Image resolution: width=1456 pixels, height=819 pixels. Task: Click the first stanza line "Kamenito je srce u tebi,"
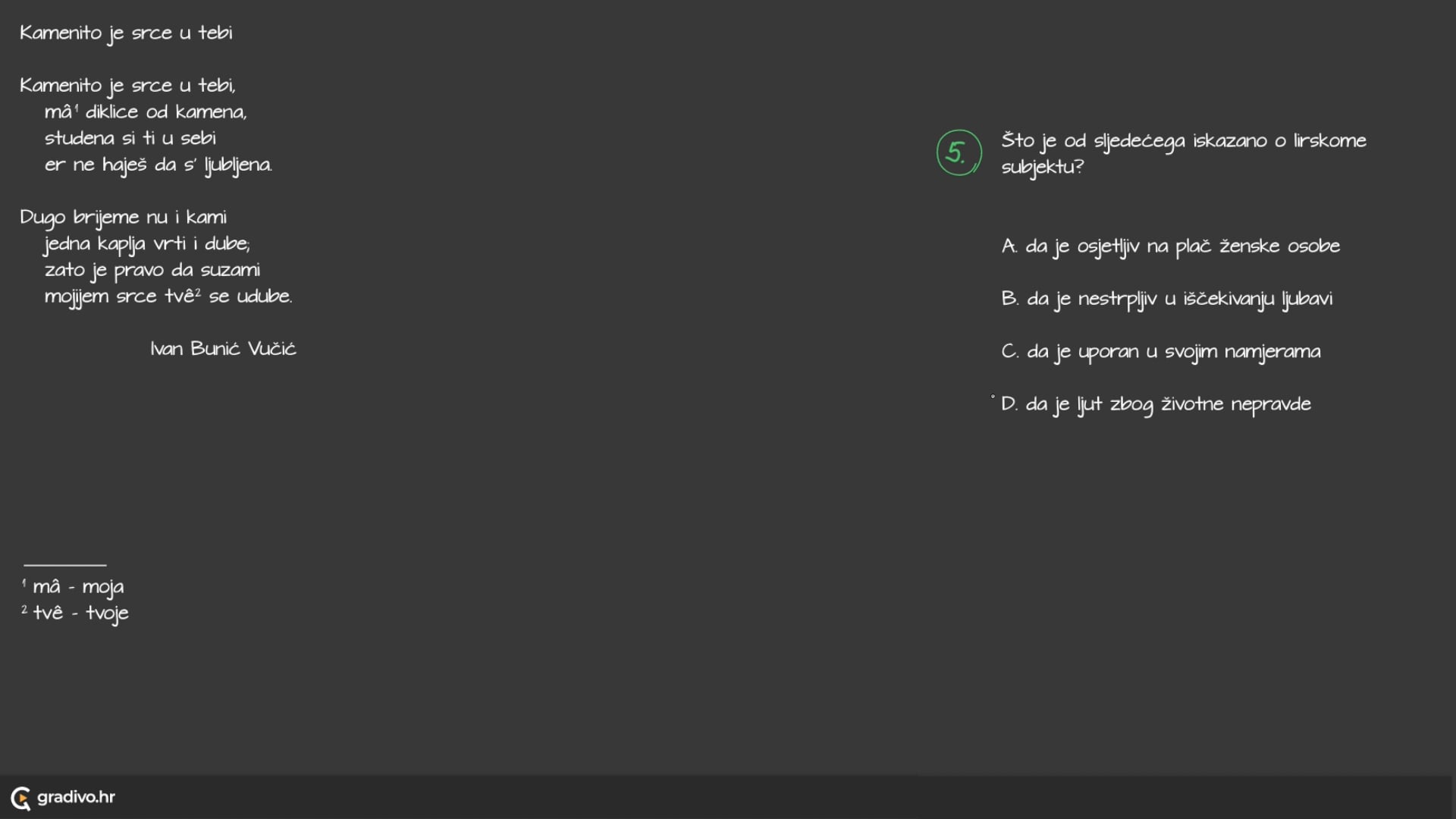[x=127, y=86]
